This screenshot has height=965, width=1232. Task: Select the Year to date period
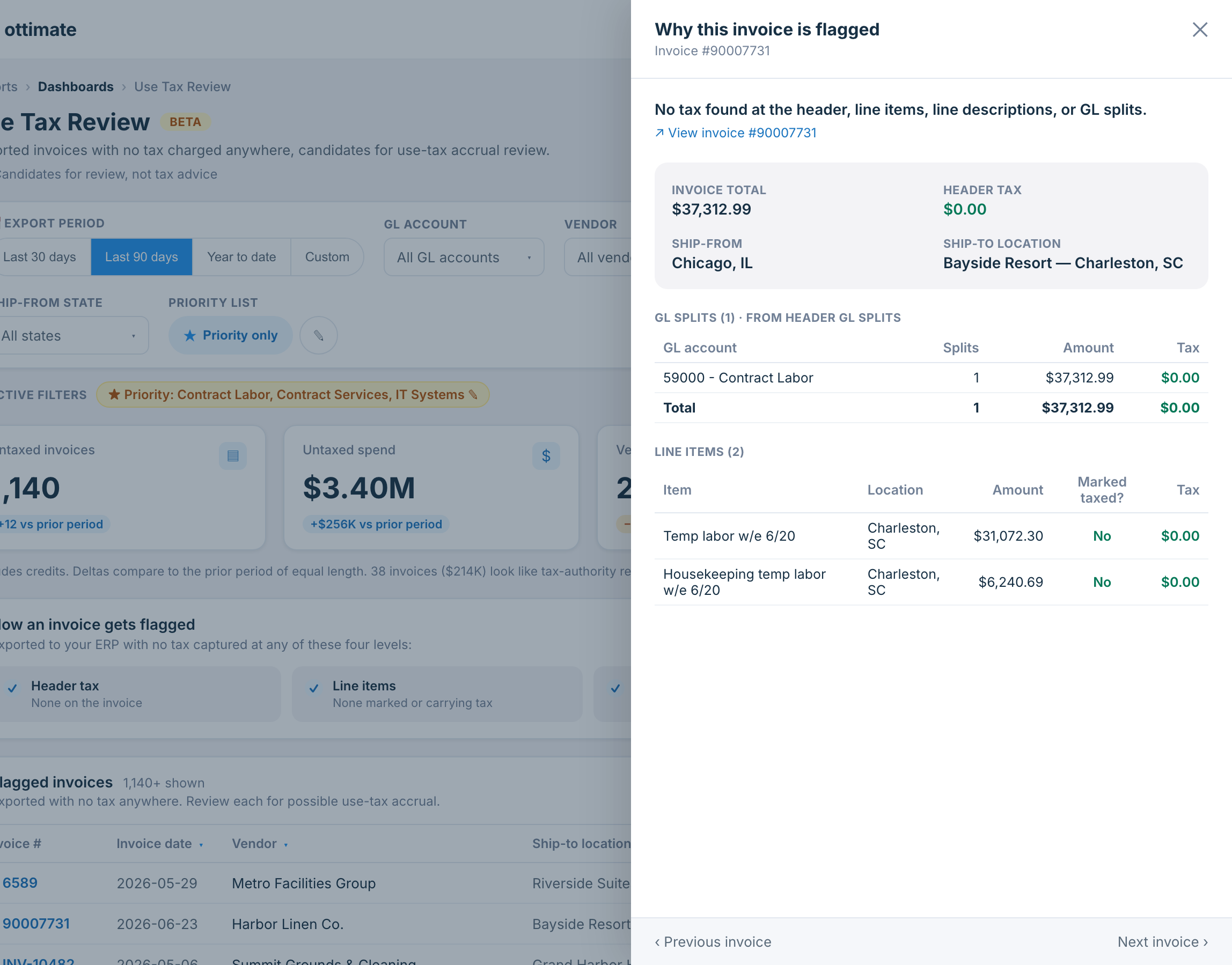[241, 257]
